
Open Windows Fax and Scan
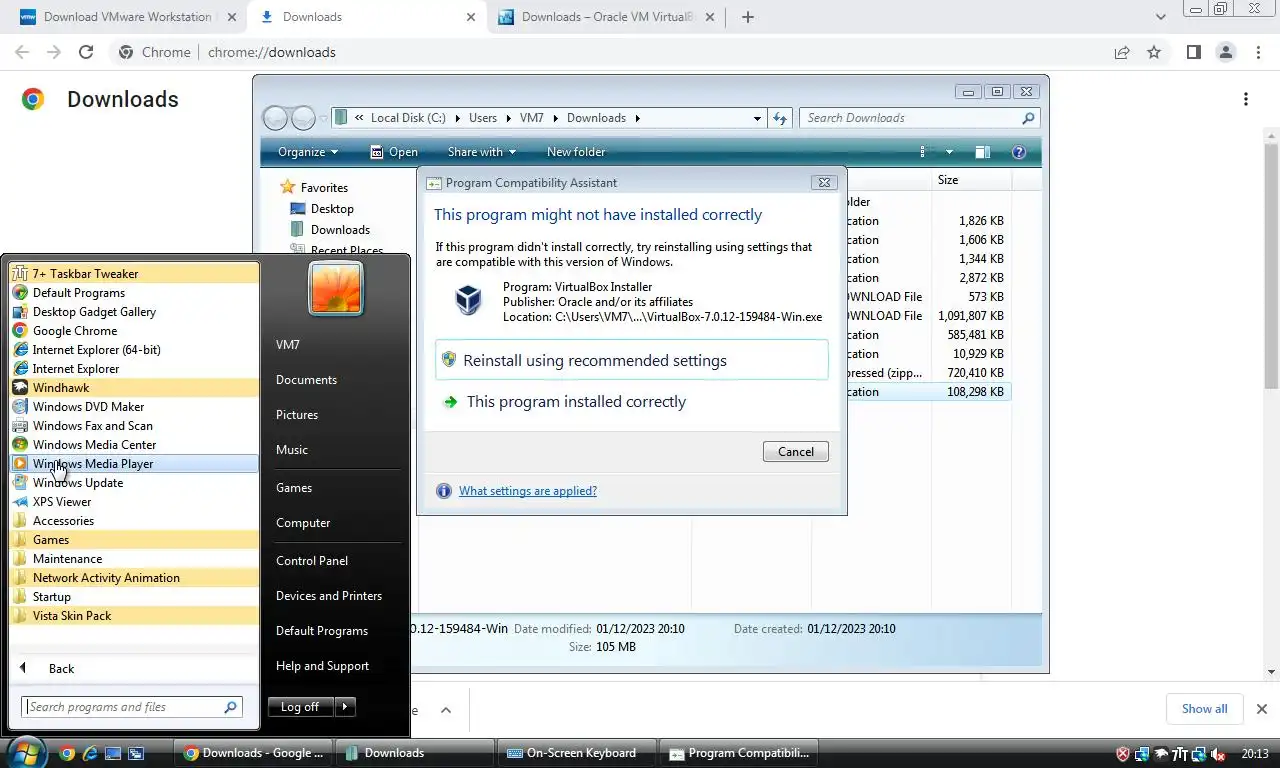(134, 425)
